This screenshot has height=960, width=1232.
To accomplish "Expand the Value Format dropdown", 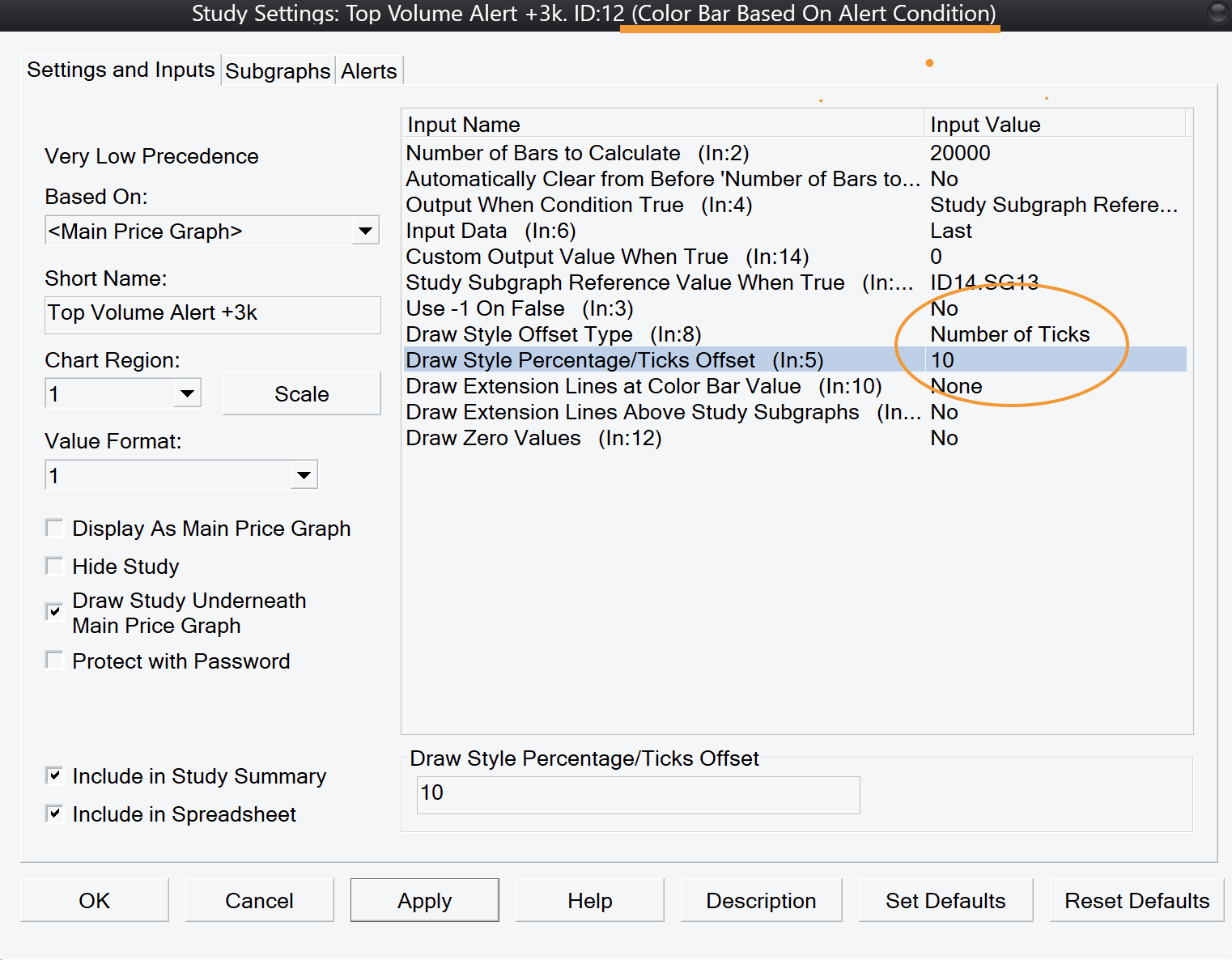I will click(x=304, y=475).
